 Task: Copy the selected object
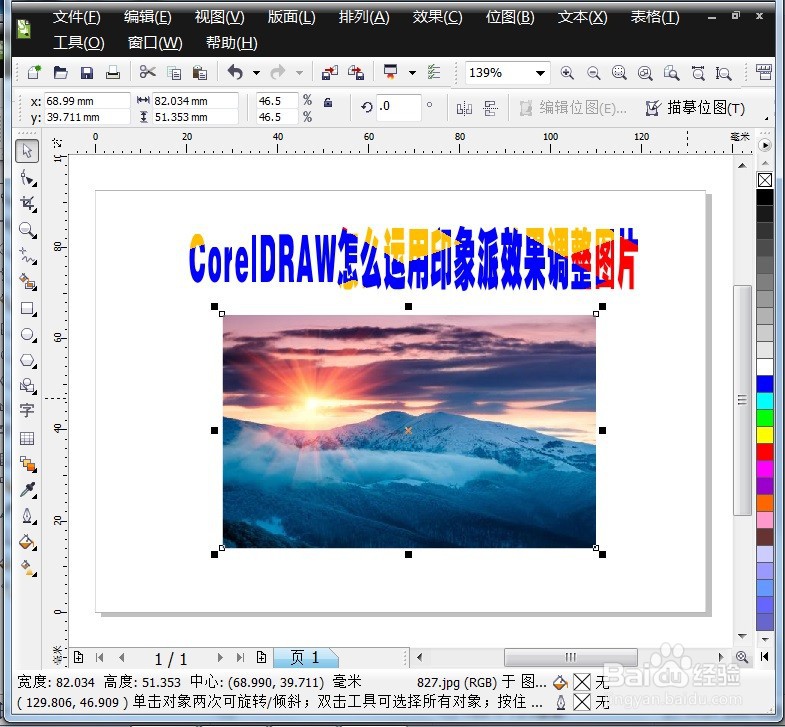(x=174, y=73)
